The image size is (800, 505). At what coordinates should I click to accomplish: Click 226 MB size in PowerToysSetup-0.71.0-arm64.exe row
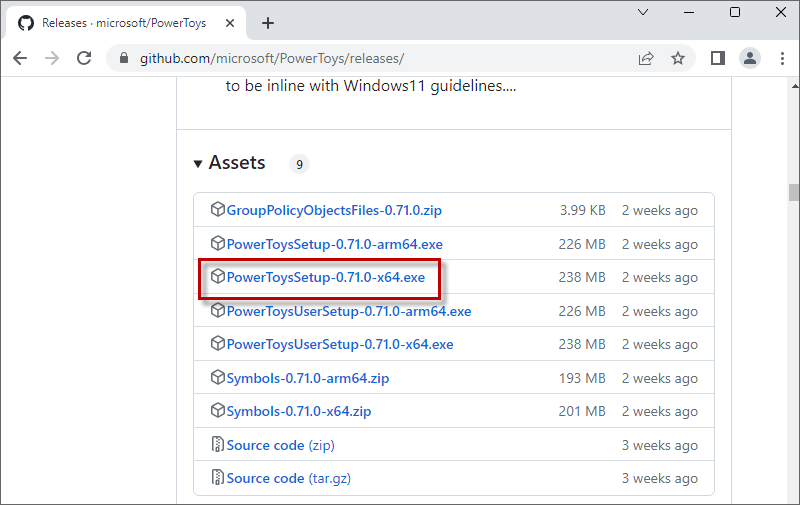582,244
